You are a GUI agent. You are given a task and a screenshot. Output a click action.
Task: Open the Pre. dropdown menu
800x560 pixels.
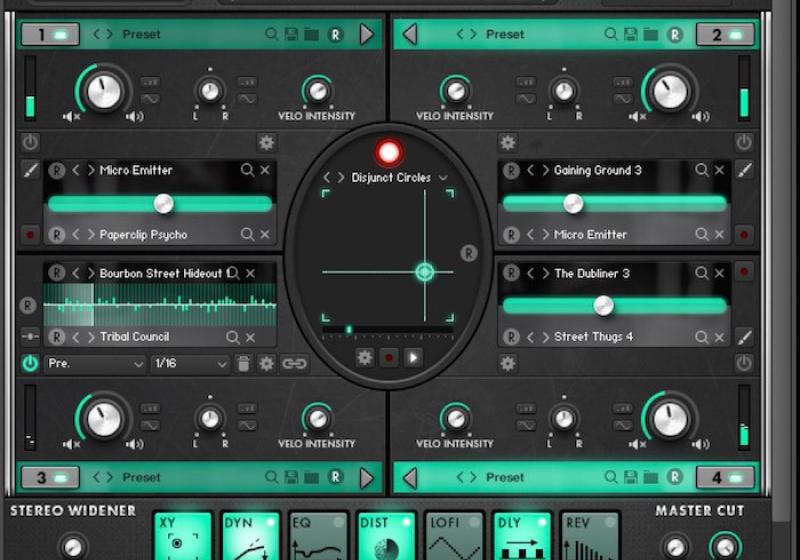pos(95,364)
